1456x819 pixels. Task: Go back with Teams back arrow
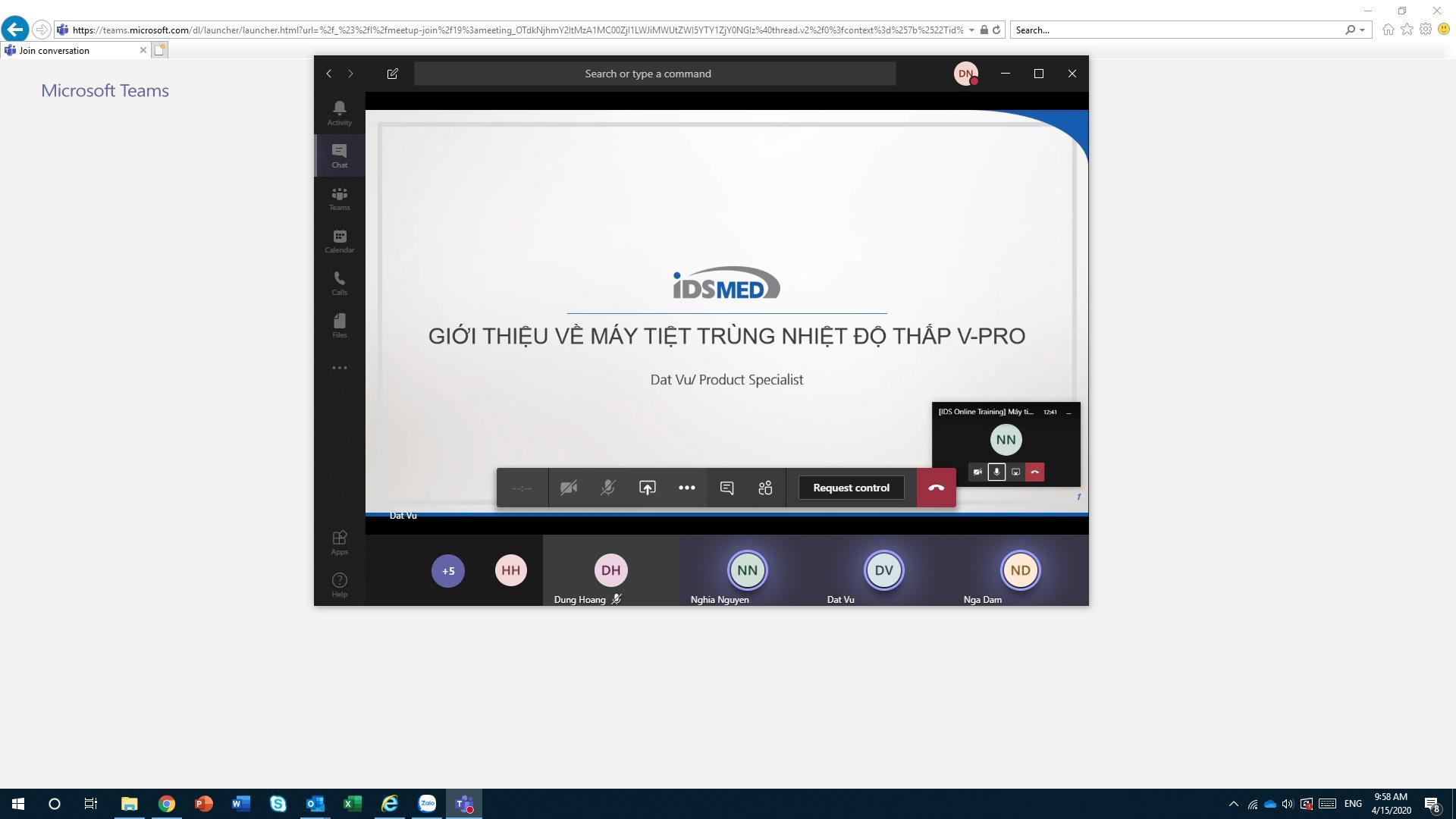click(x=328, y=74)
